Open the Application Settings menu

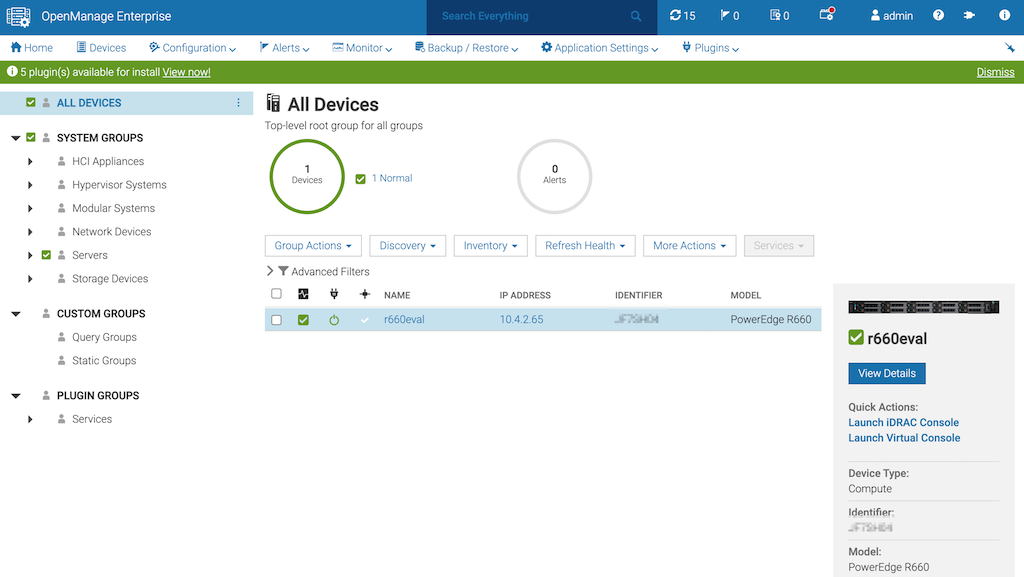(600, 48)
